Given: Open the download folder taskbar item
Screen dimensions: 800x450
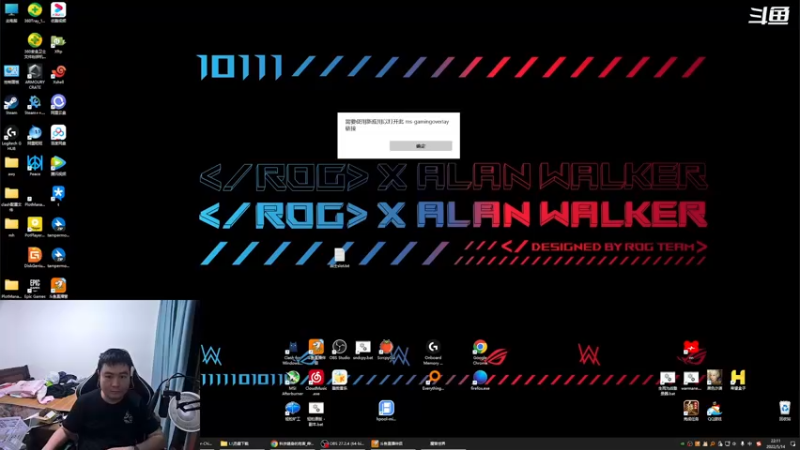Looking at the screenshot, I should (x=242, y=443).
